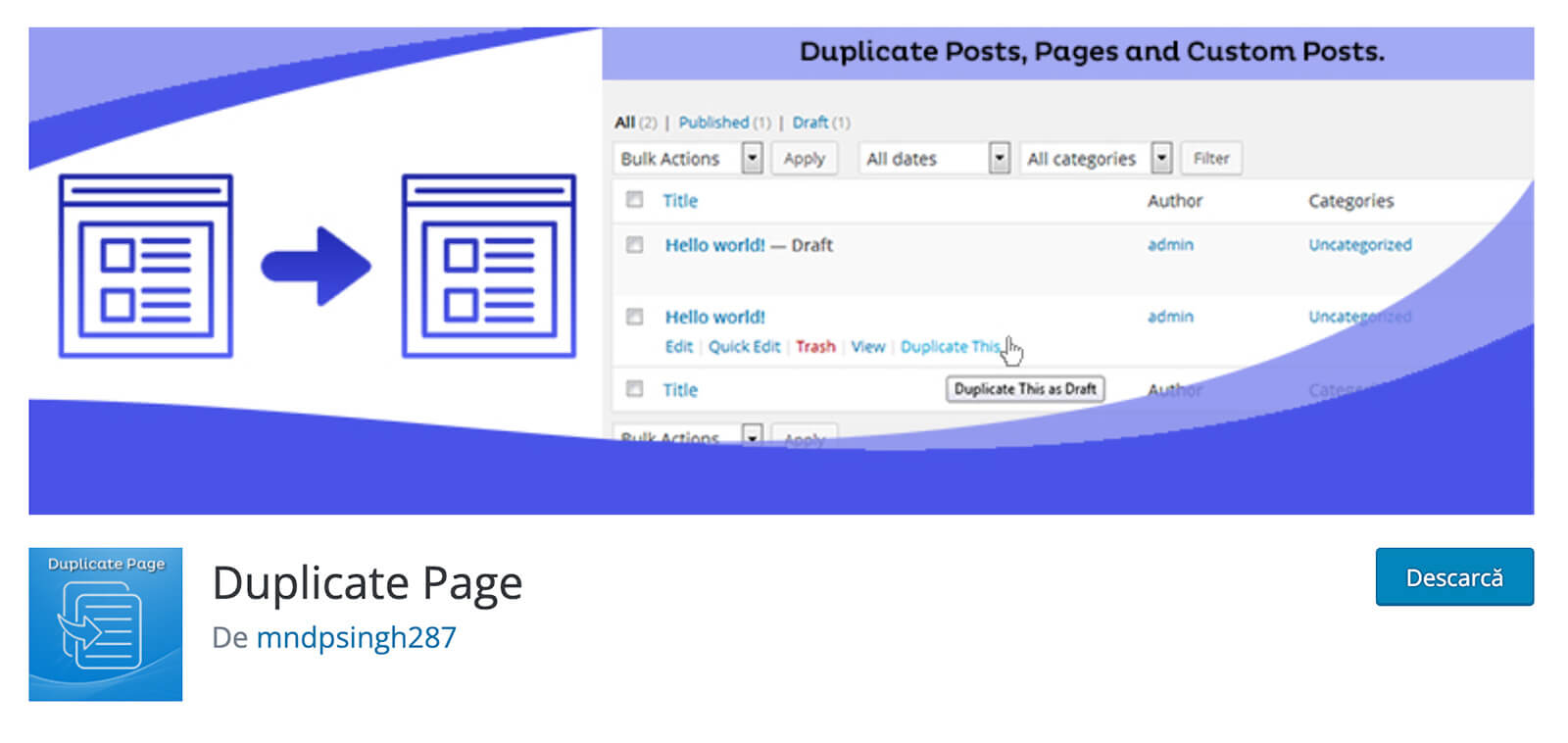The width and height of the screenshot is (1568, 743).
Task: Click the Duplicate This link
Action: (950, 347)
